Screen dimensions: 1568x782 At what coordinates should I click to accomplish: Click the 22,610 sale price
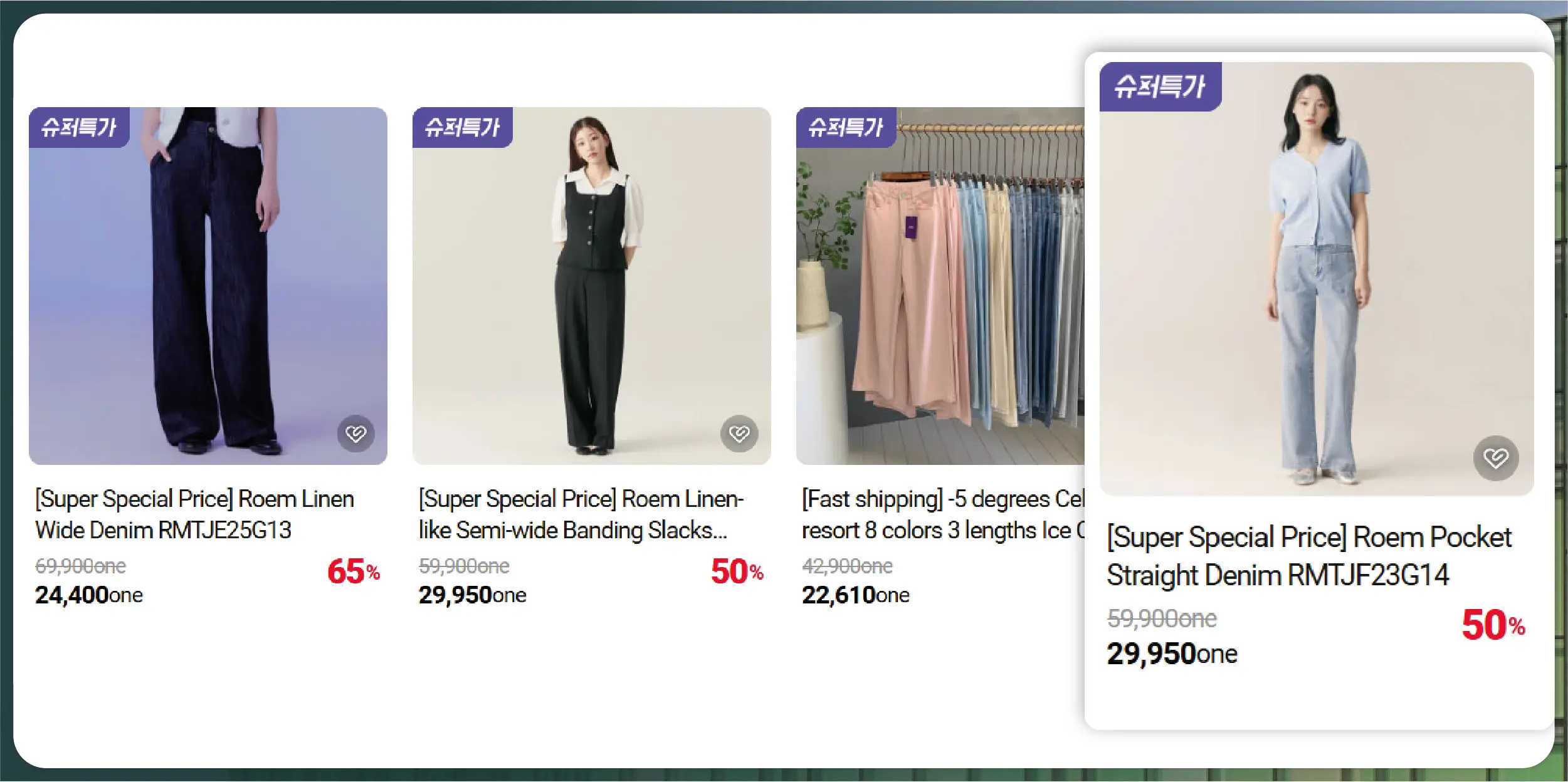click(x=856, y=595)
